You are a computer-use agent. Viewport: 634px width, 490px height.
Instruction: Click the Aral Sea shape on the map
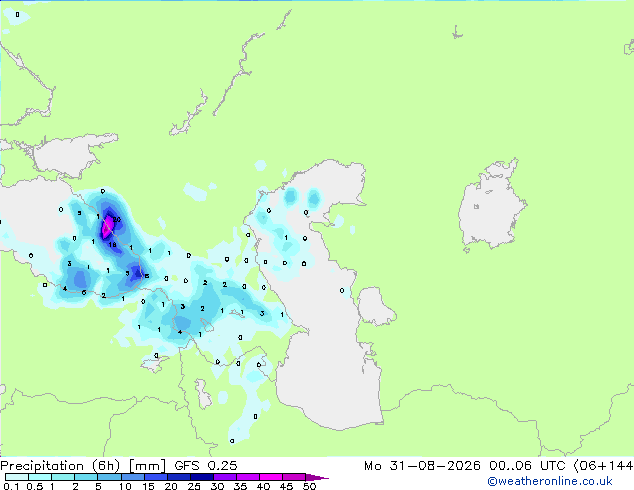click(x=491, y=206)
